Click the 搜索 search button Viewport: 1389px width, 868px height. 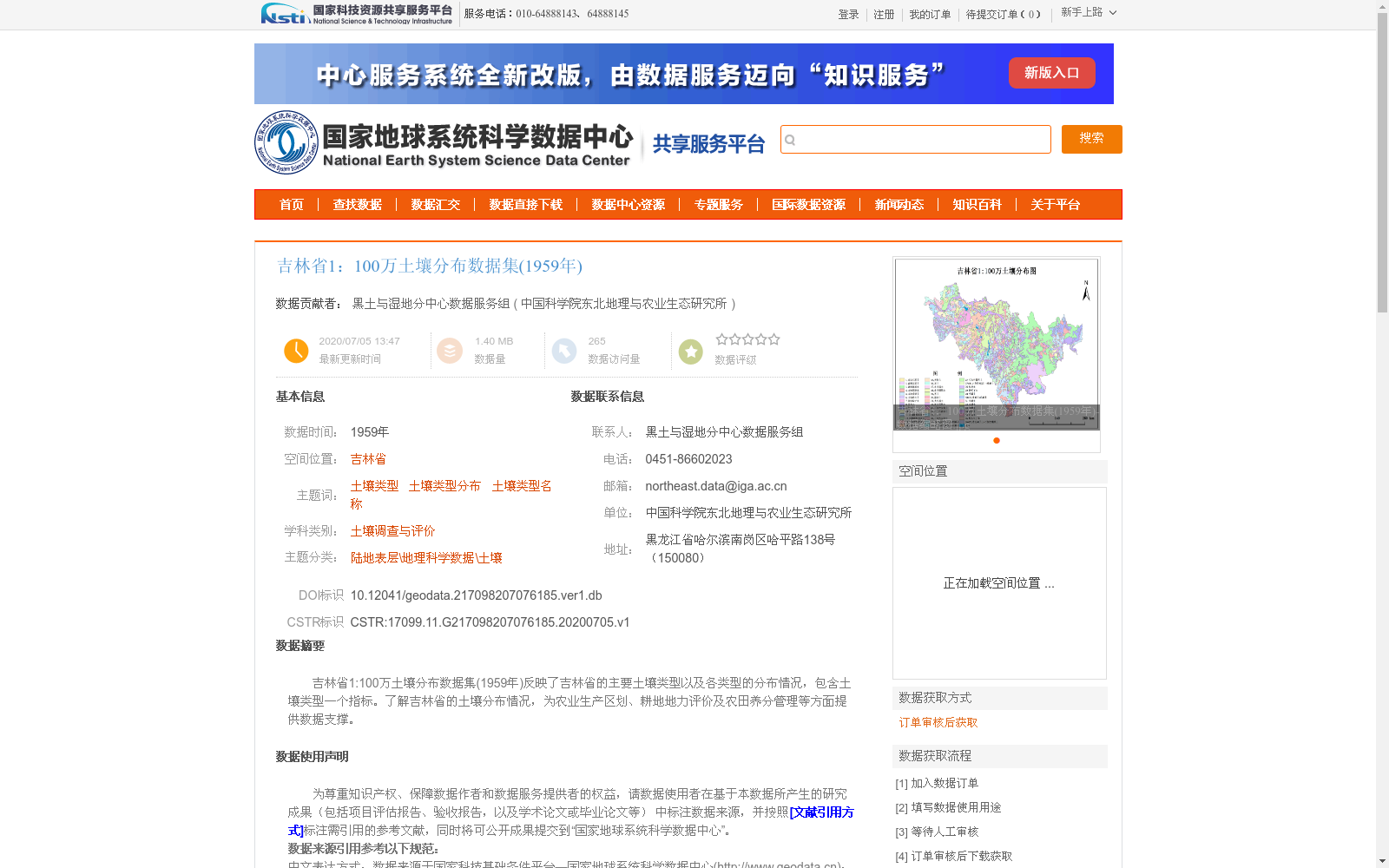point(1092,139)
